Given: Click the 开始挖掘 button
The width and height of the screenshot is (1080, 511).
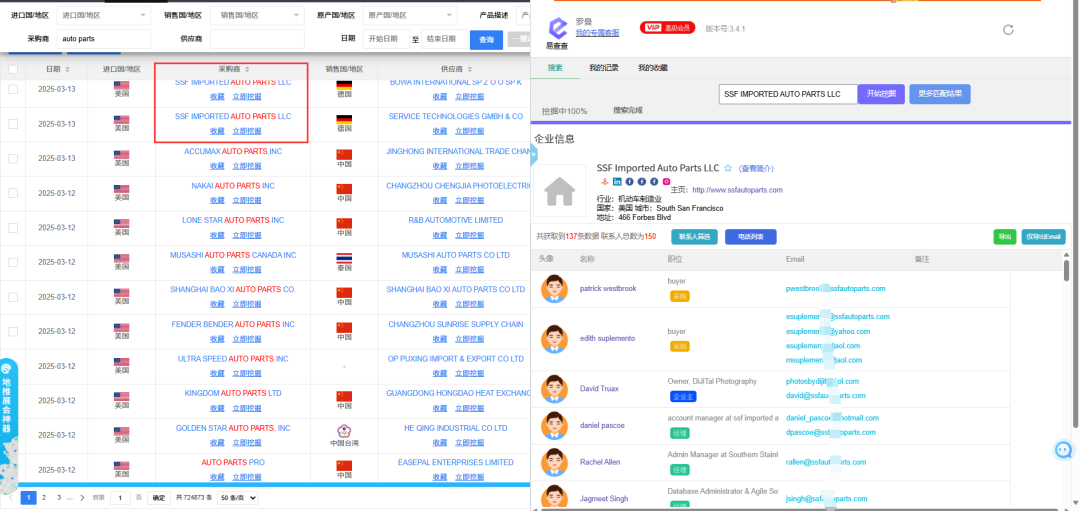Looking at the screenshot, I should click(881, 94).
